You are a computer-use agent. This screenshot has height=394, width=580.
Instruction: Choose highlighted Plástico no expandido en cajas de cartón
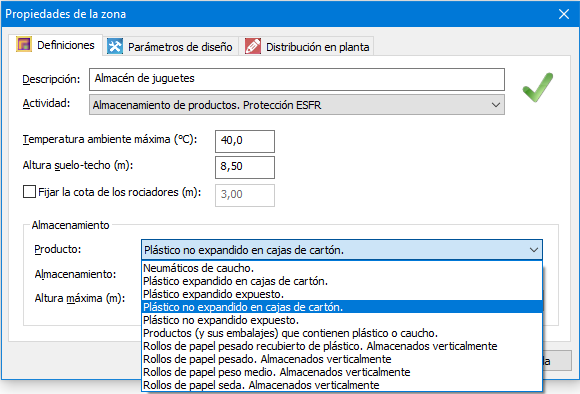coord(342,307)
